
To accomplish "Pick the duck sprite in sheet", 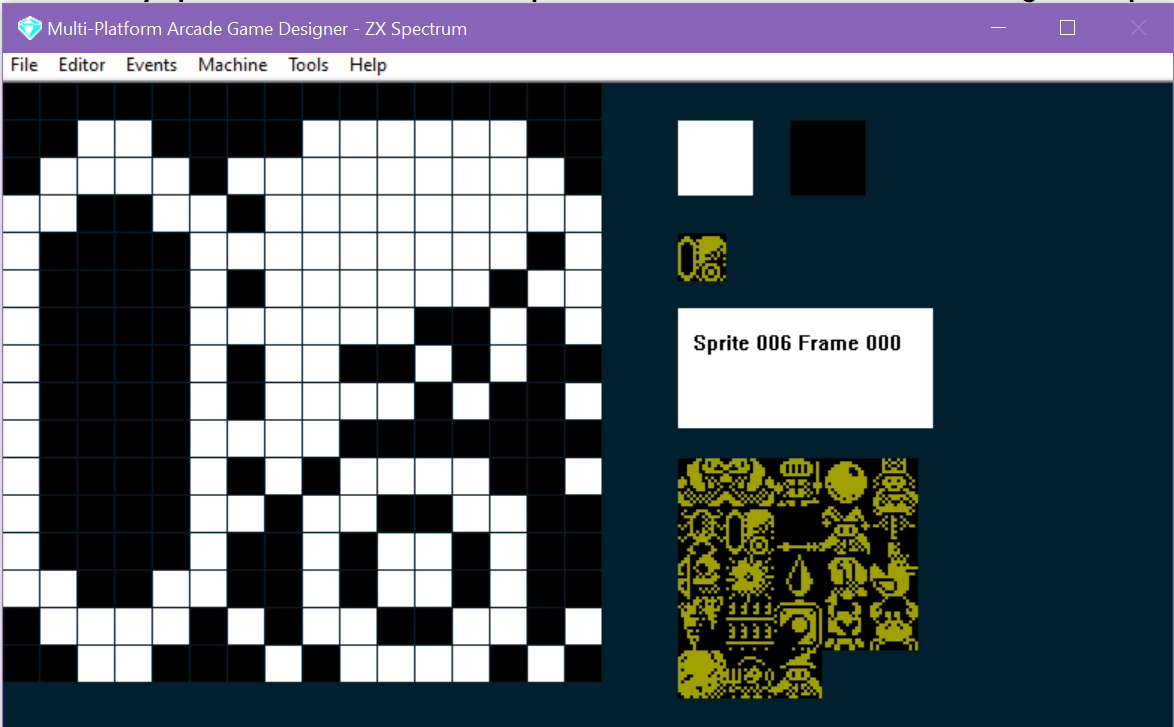I will click(894, 578).
